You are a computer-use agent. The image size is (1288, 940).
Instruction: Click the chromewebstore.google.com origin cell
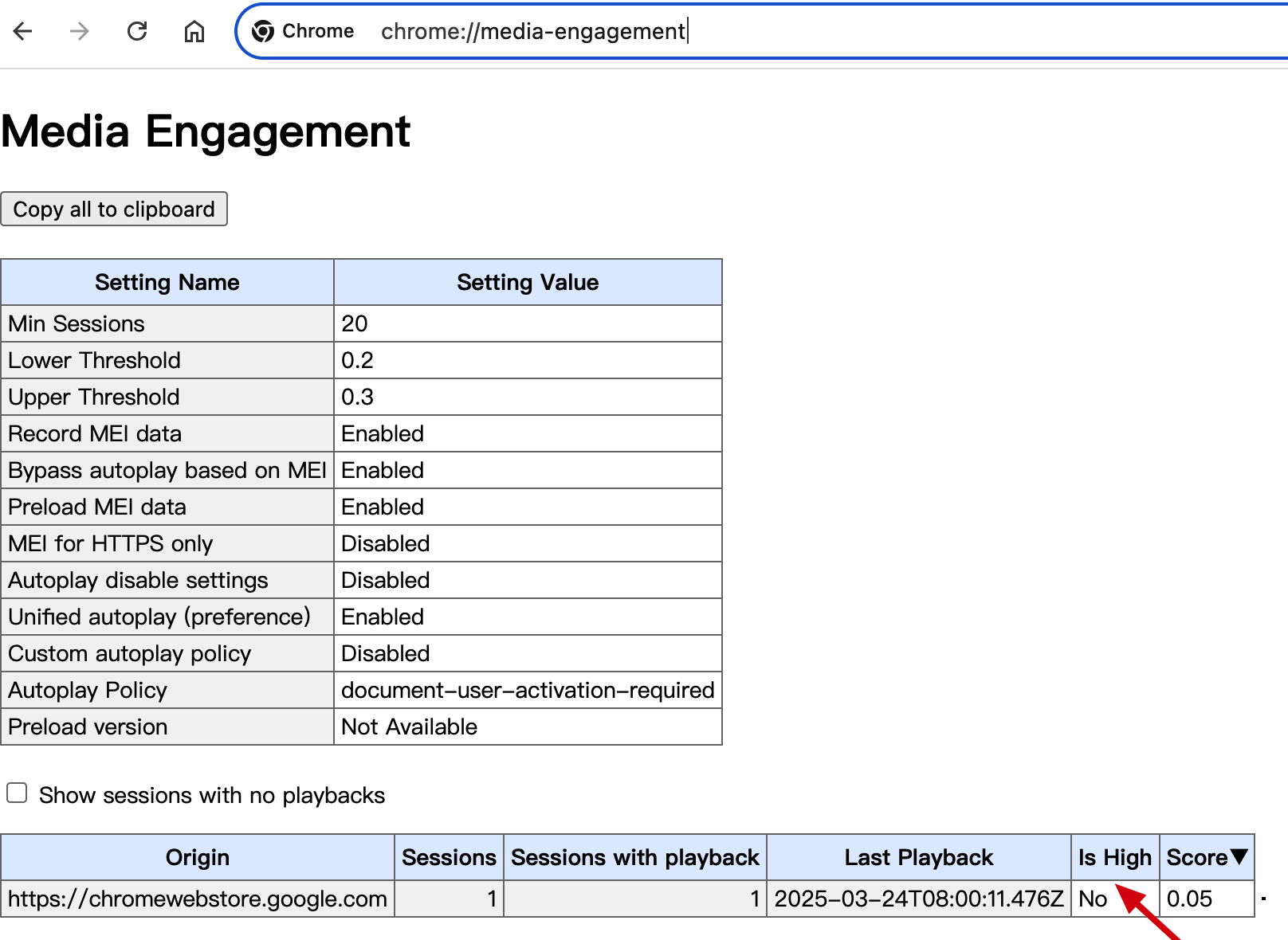point(198,899)
